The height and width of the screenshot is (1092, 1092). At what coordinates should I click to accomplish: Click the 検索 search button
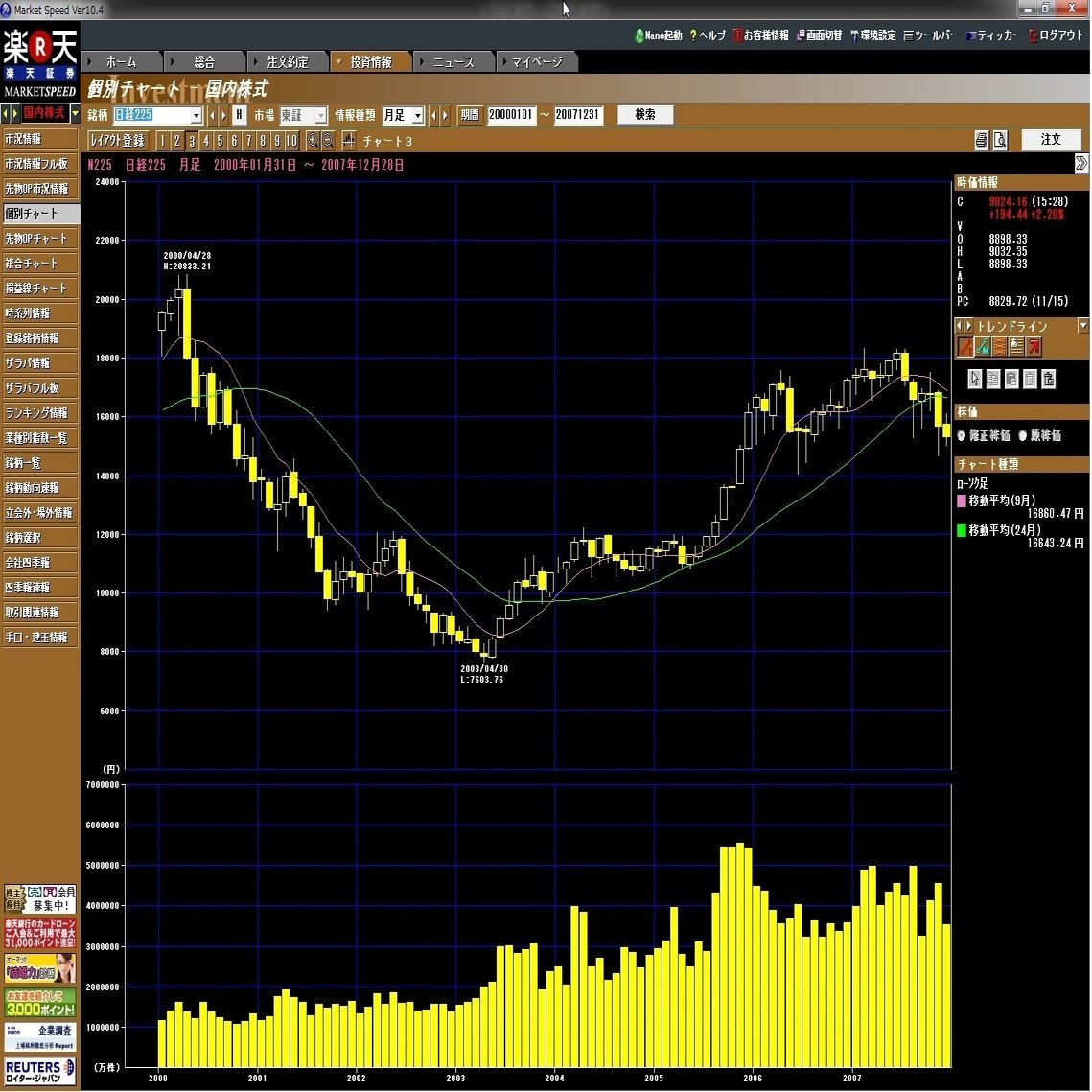tap(645, 114)
